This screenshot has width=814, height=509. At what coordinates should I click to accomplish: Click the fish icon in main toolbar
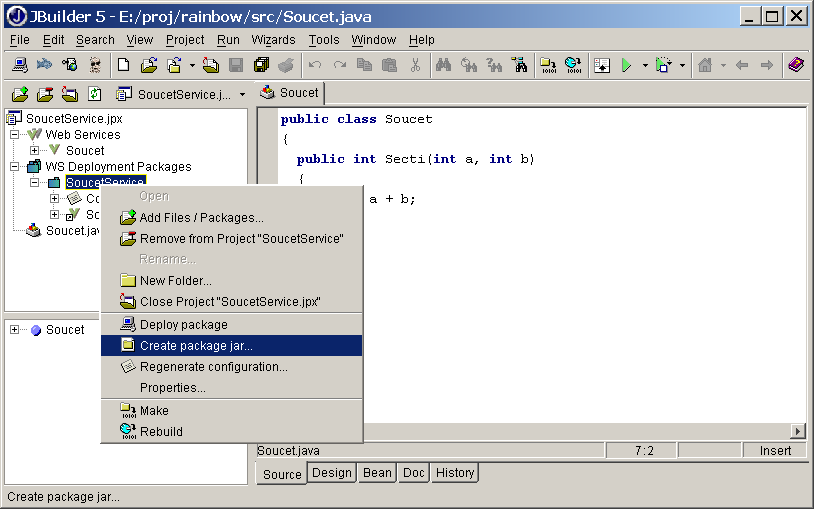click(x=45, y=65)
